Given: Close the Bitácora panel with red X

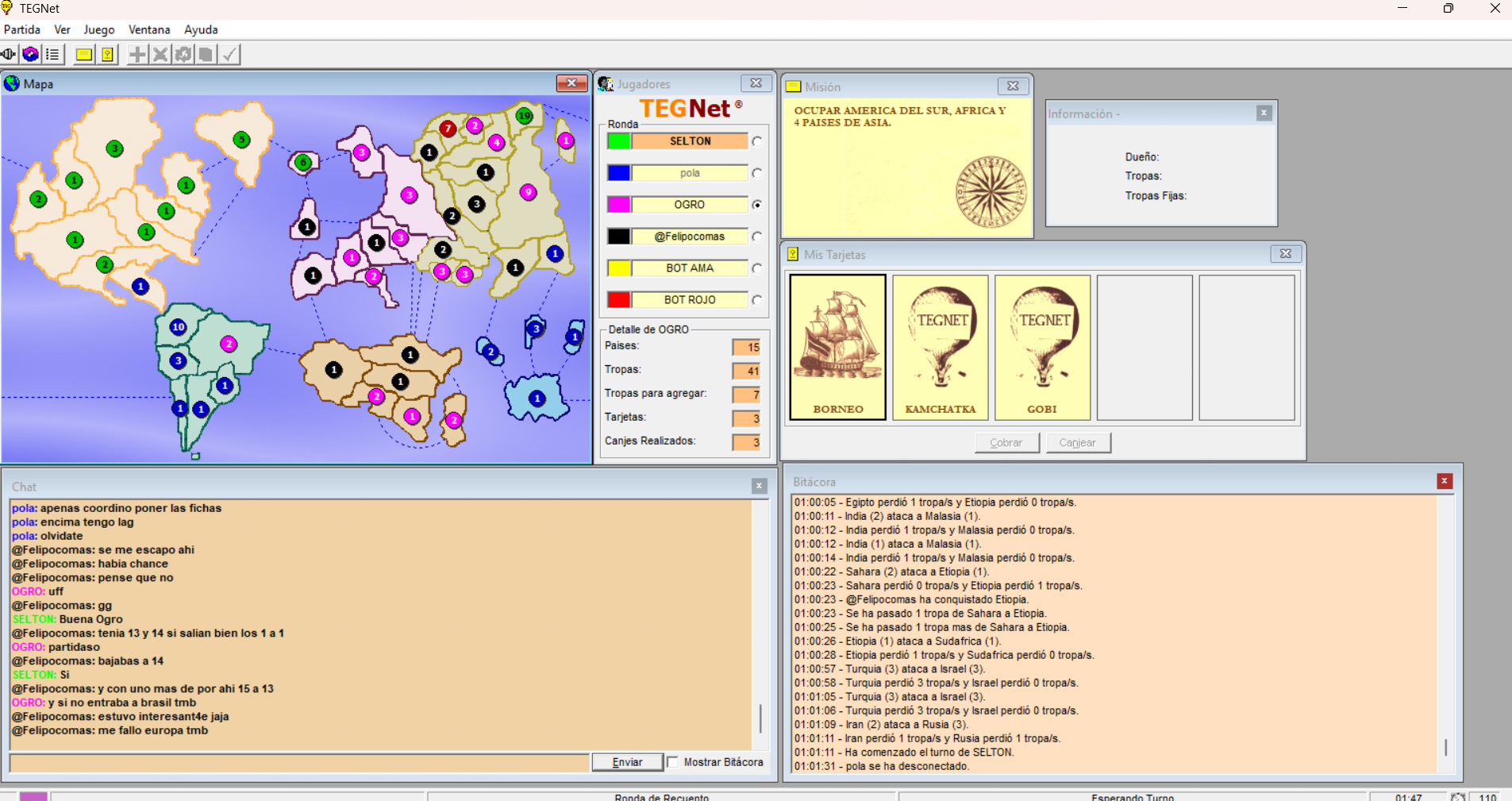Looking at the screenshot, I should pyautogui.click(x=1445, y=481).
